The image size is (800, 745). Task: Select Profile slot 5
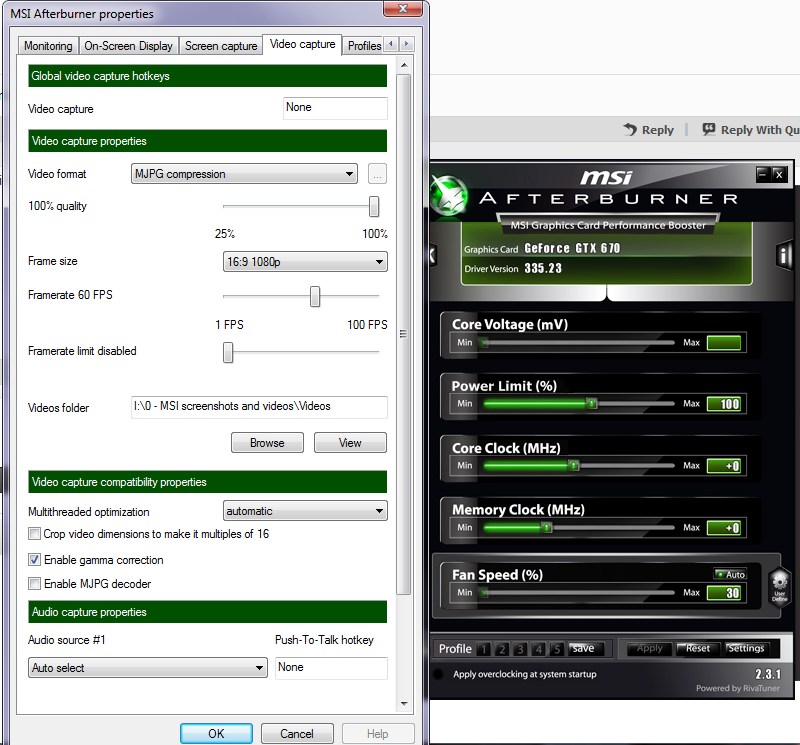coord(557,649)
